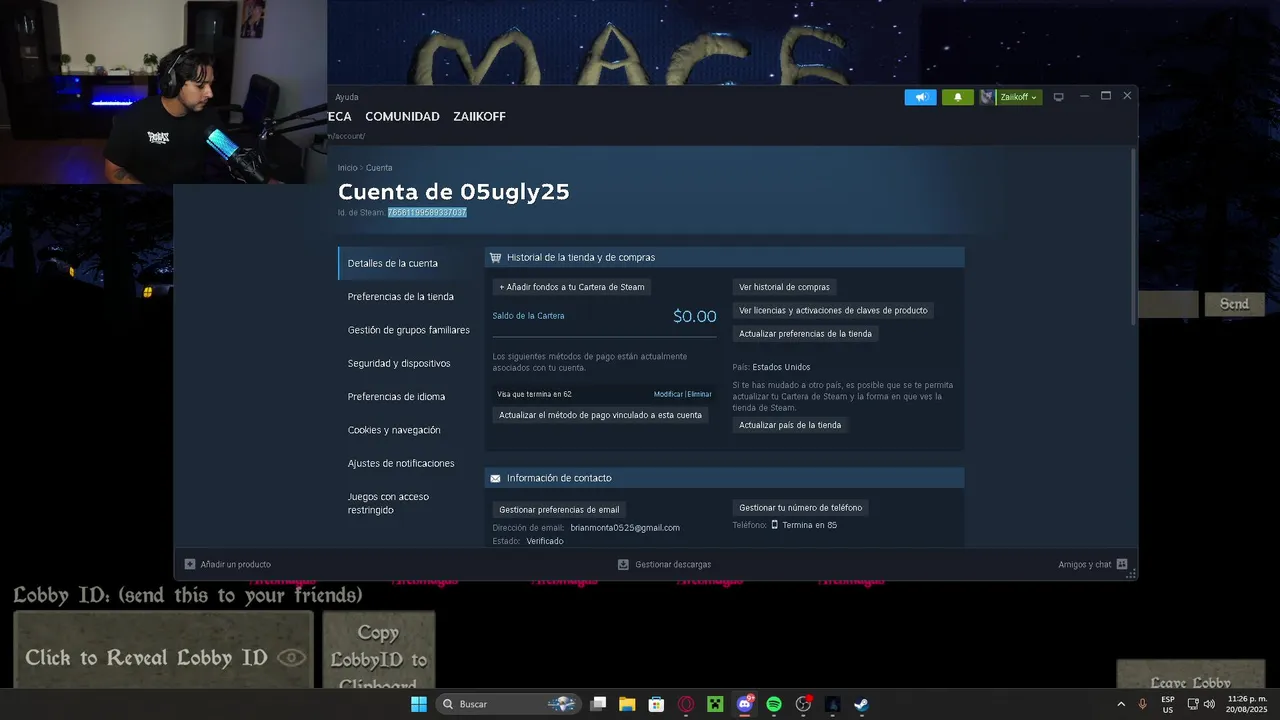Image resolution: width=1280 pixels, height=720 pixels.
Task: Click Actualizar país de la tienda
Action: (x=790, y=425)
